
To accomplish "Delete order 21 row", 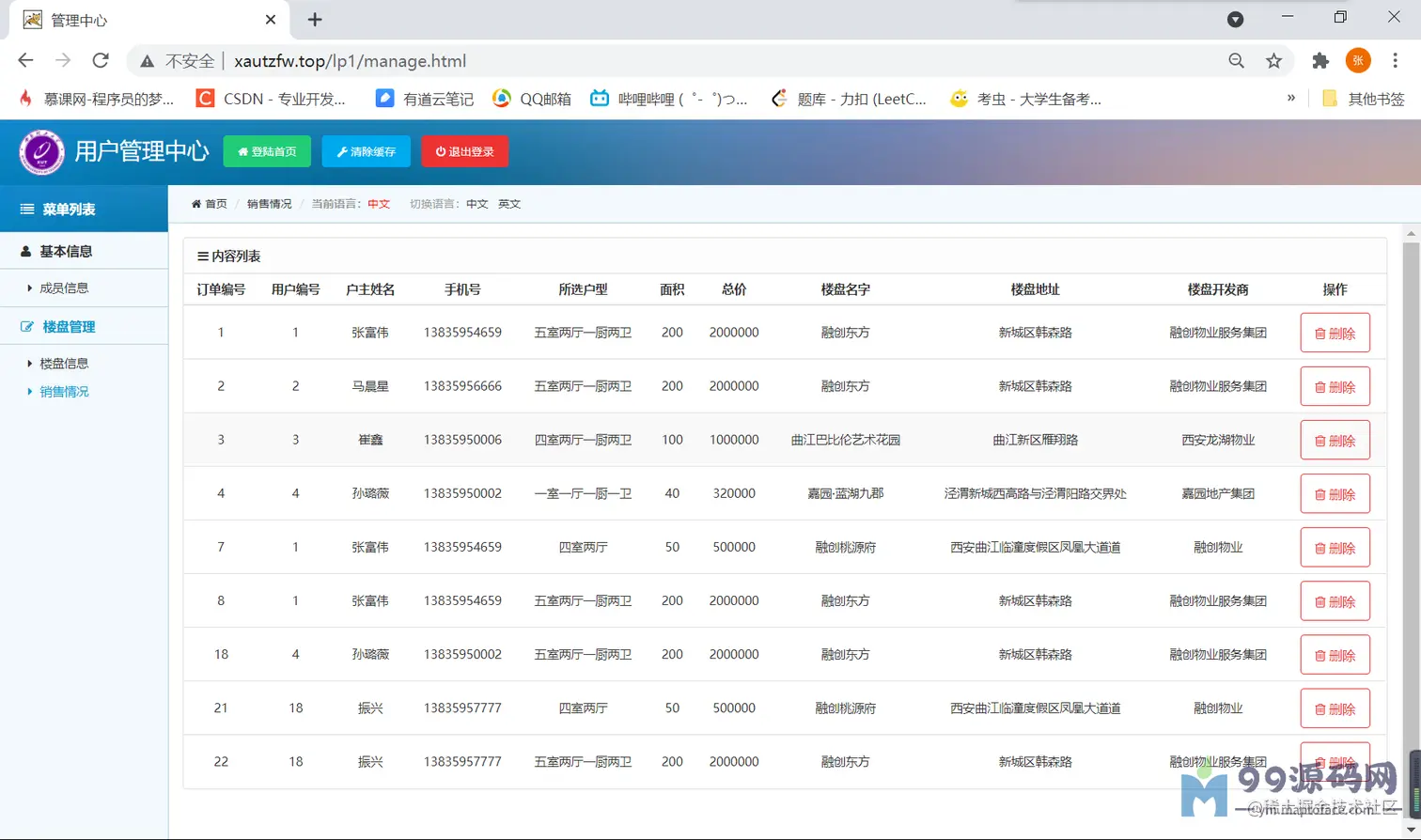I will pyautogui.click(x=1335, y=708).
